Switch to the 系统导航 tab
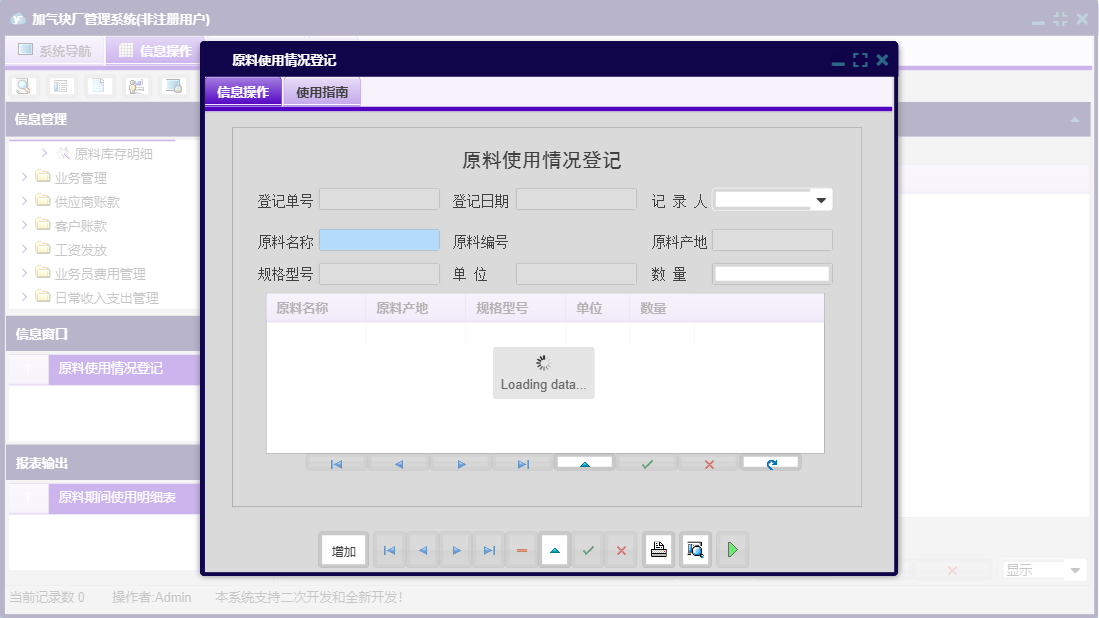This screenshot has height=618, width=1099. point(56,50)
